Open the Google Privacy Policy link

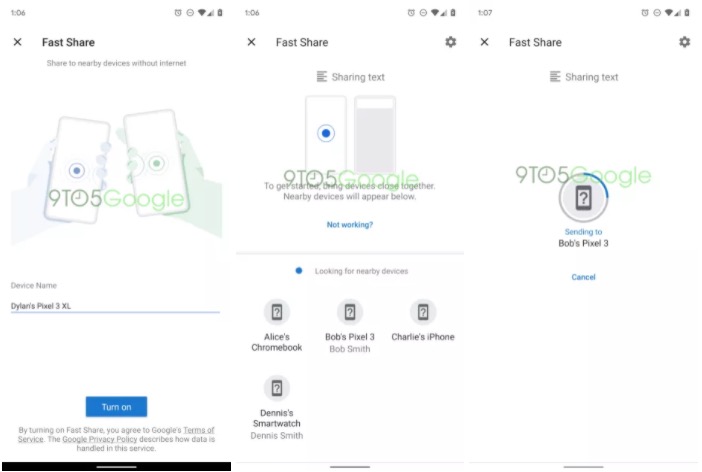100,440
